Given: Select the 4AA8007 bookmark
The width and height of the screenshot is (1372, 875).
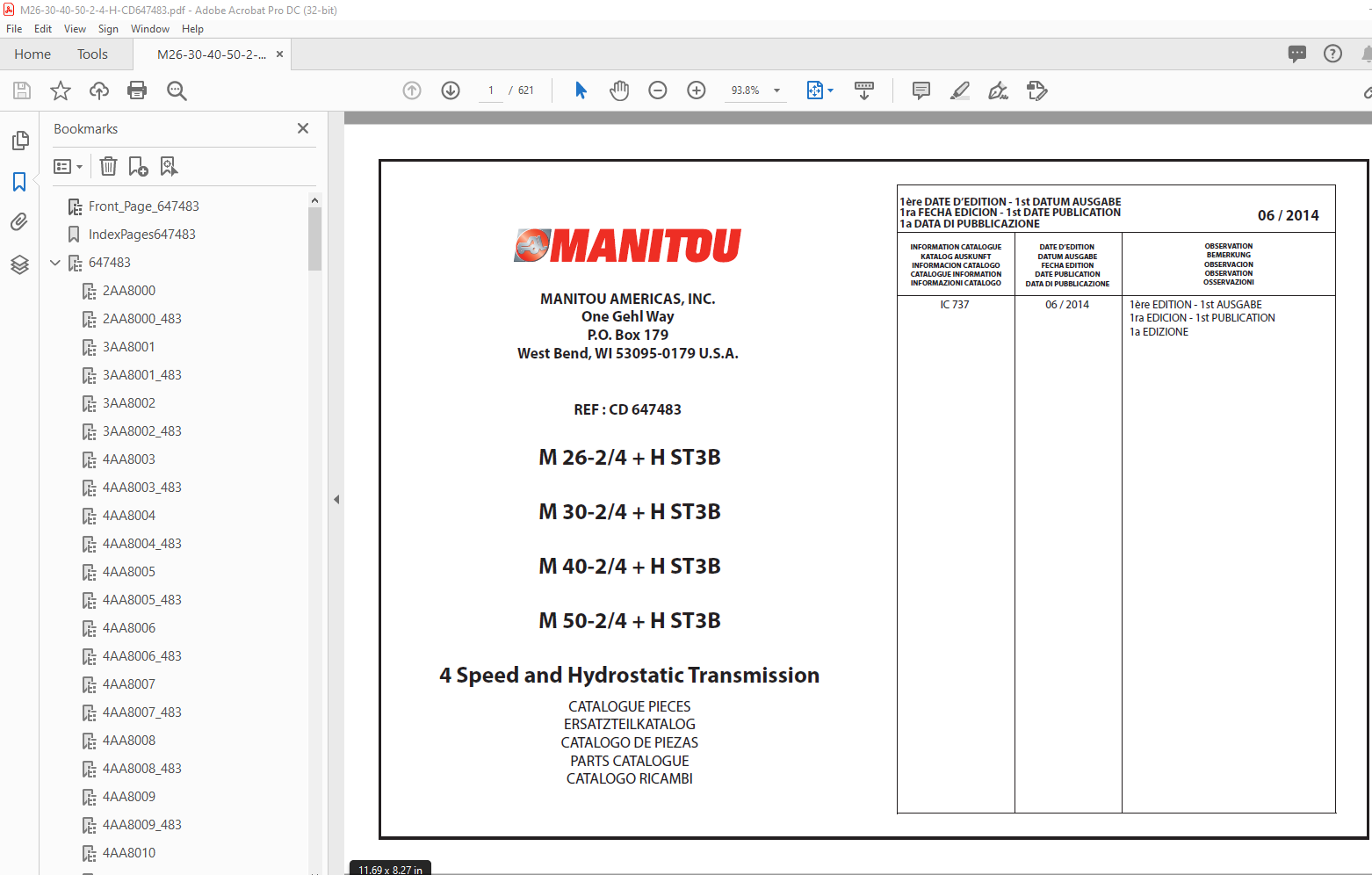Looking at the screenshot, I should [x=129, y=684].
